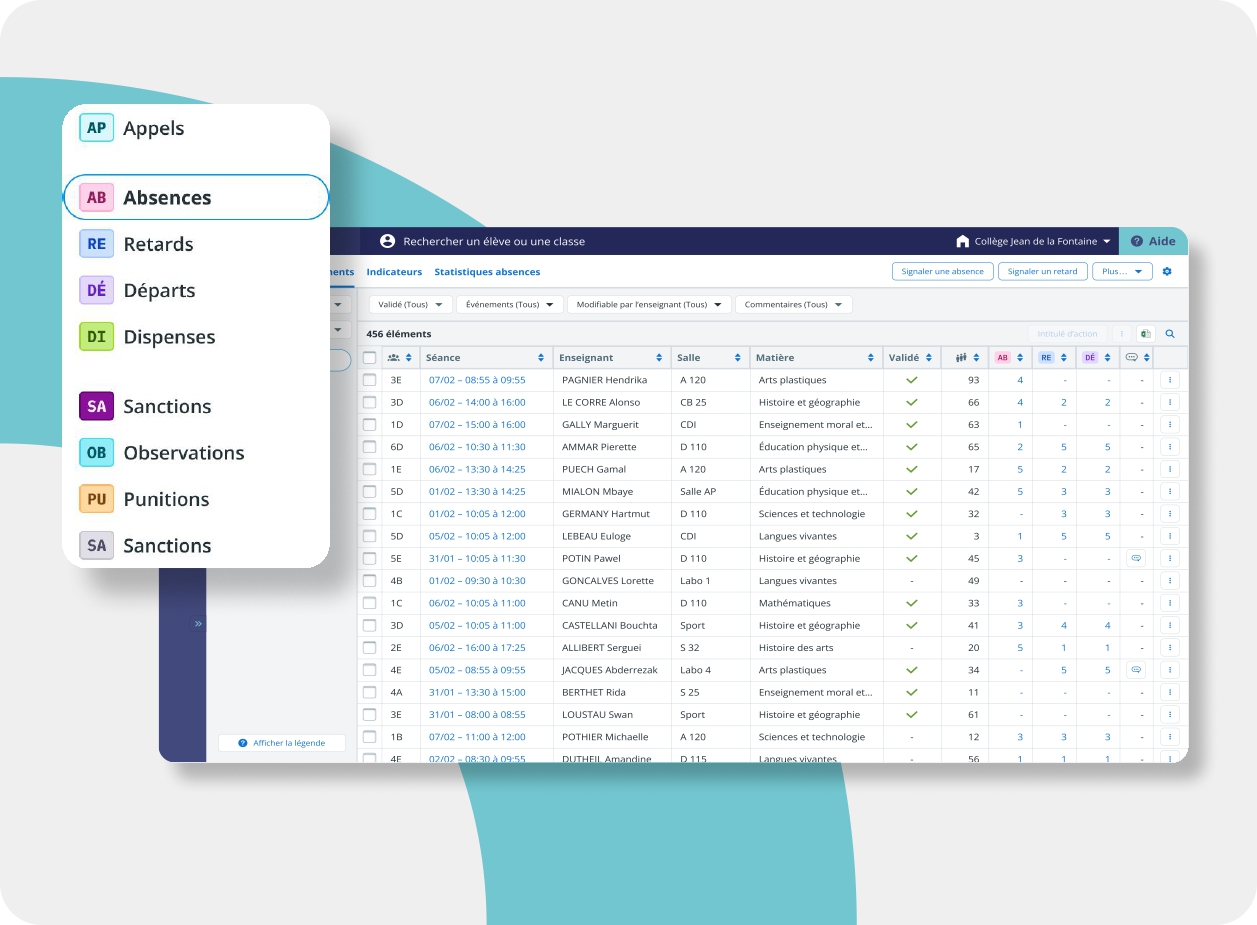Open the settings gear in the toolbar
The height and width of the screenshot is (925, 1257).
tap(1167, 271)
